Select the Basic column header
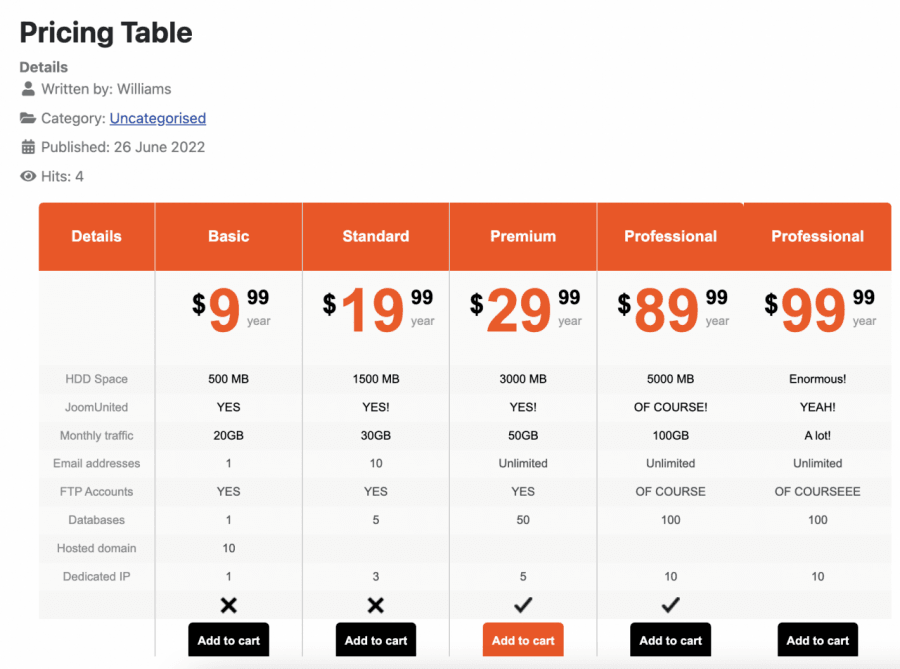 [229, 237]
